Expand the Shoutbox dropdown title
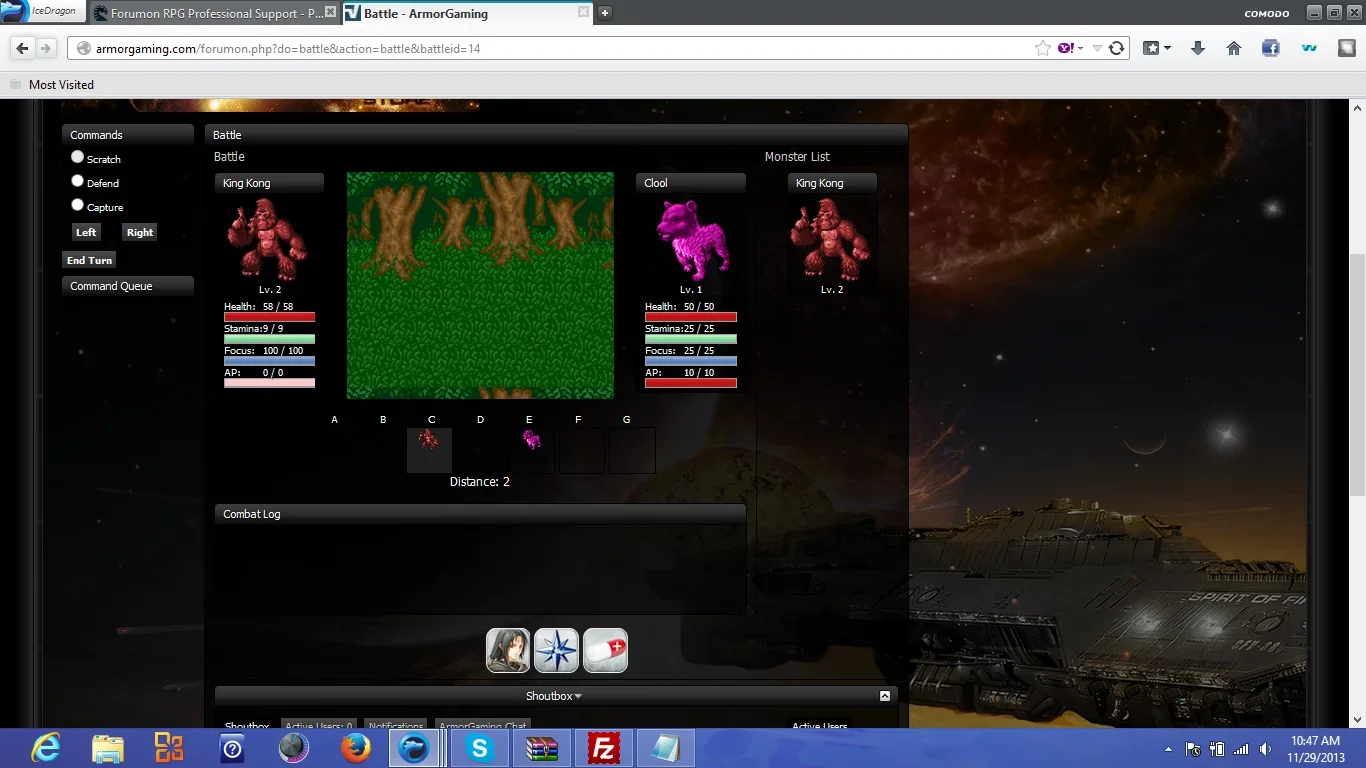Image resolution: width=1366 pixels, height=768 pixels. pyautogui.click(x=554, y=696)
